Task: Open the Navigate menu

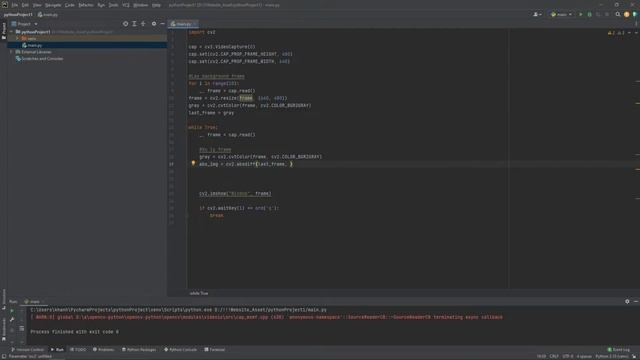Action: [x=53, y=5]
